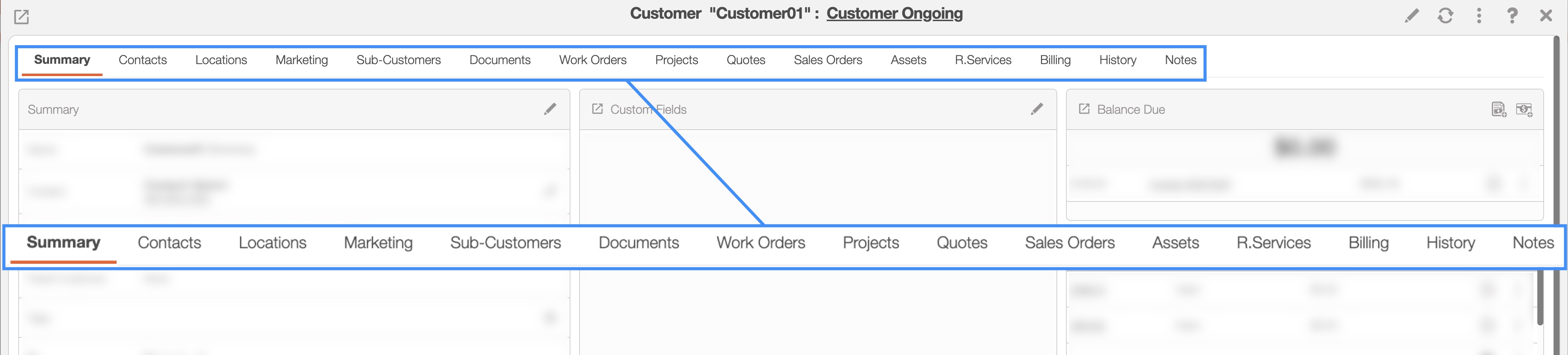
Task: Edit the Summary panel with its pencil
Action: tap(550, 110)
